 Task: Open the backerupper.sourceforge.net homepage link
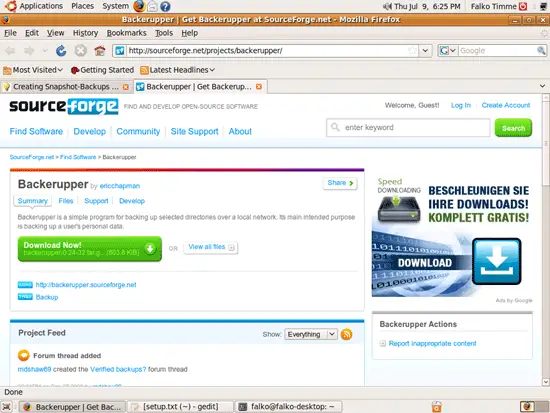[x=86, y=285]
